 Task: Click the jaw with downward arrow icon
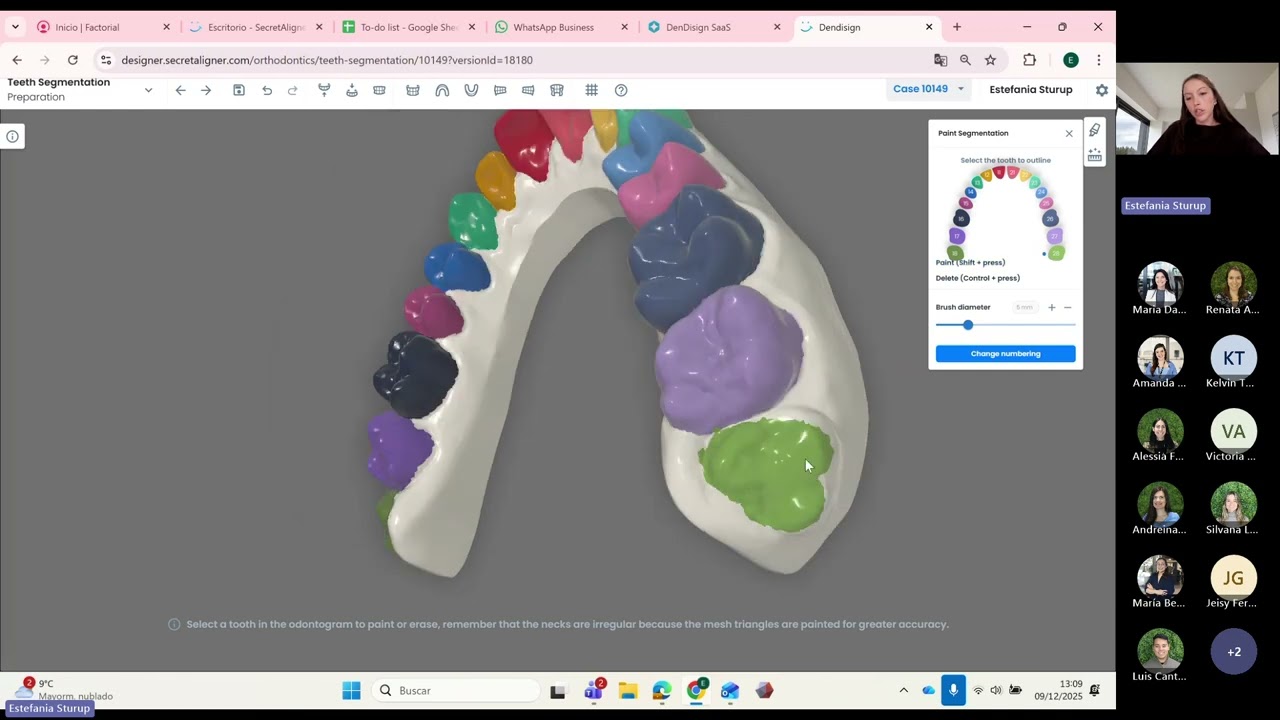tap(352, 90)
